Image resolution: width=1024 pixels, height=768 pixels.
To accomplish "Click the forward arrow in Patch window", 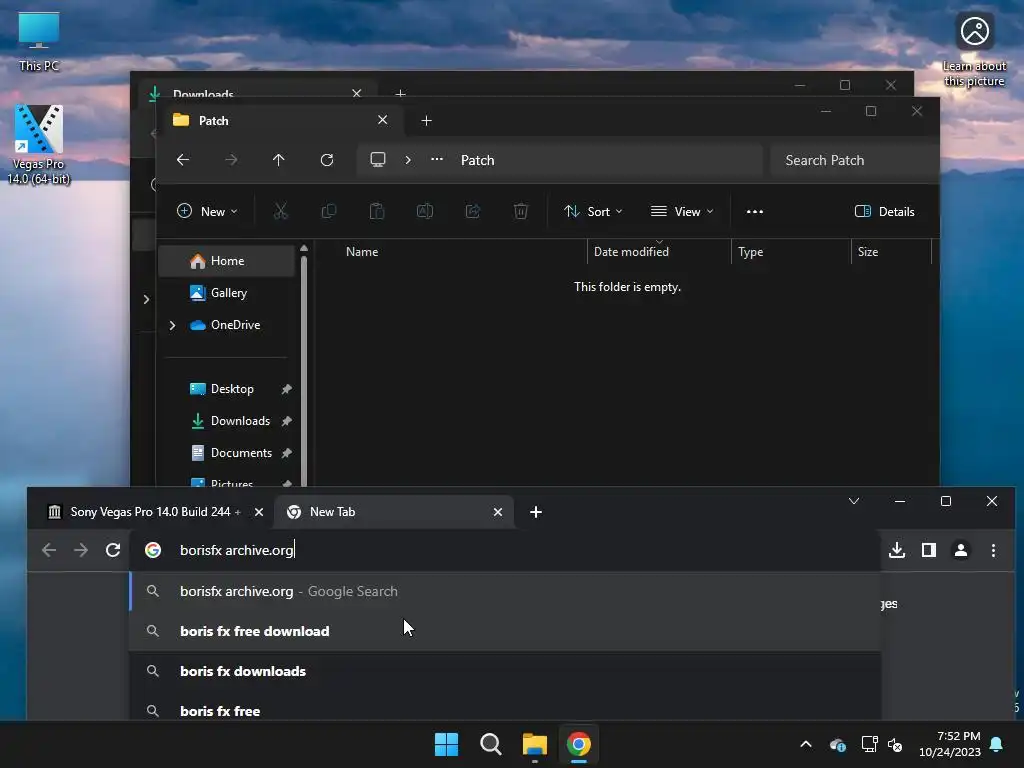I will pos(231,160).
